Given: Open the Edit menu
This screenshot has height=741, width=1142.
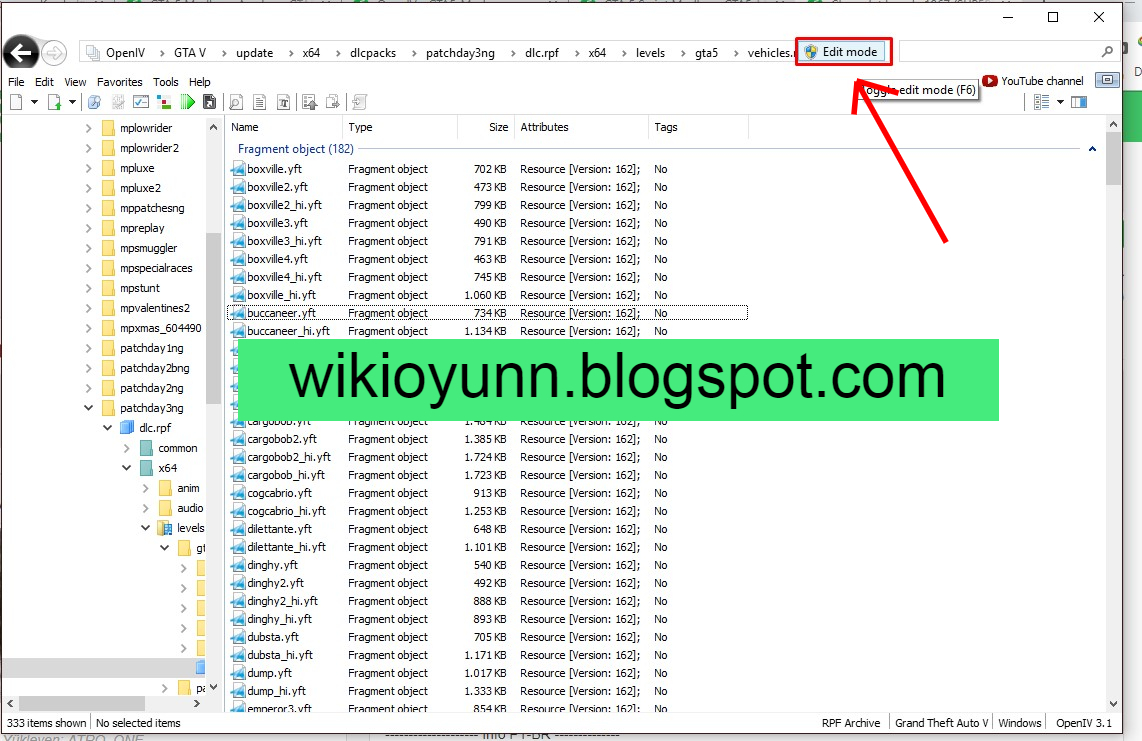Looking at the screenshot, I should click(x=44, y=82).
